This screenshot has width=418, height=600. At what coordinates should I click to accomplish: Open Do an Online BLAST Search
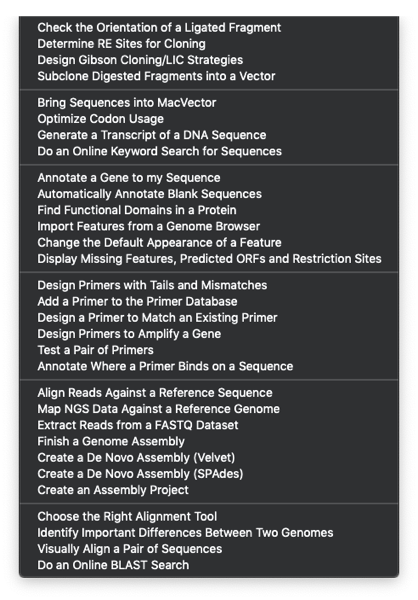[x=209, y=565]
